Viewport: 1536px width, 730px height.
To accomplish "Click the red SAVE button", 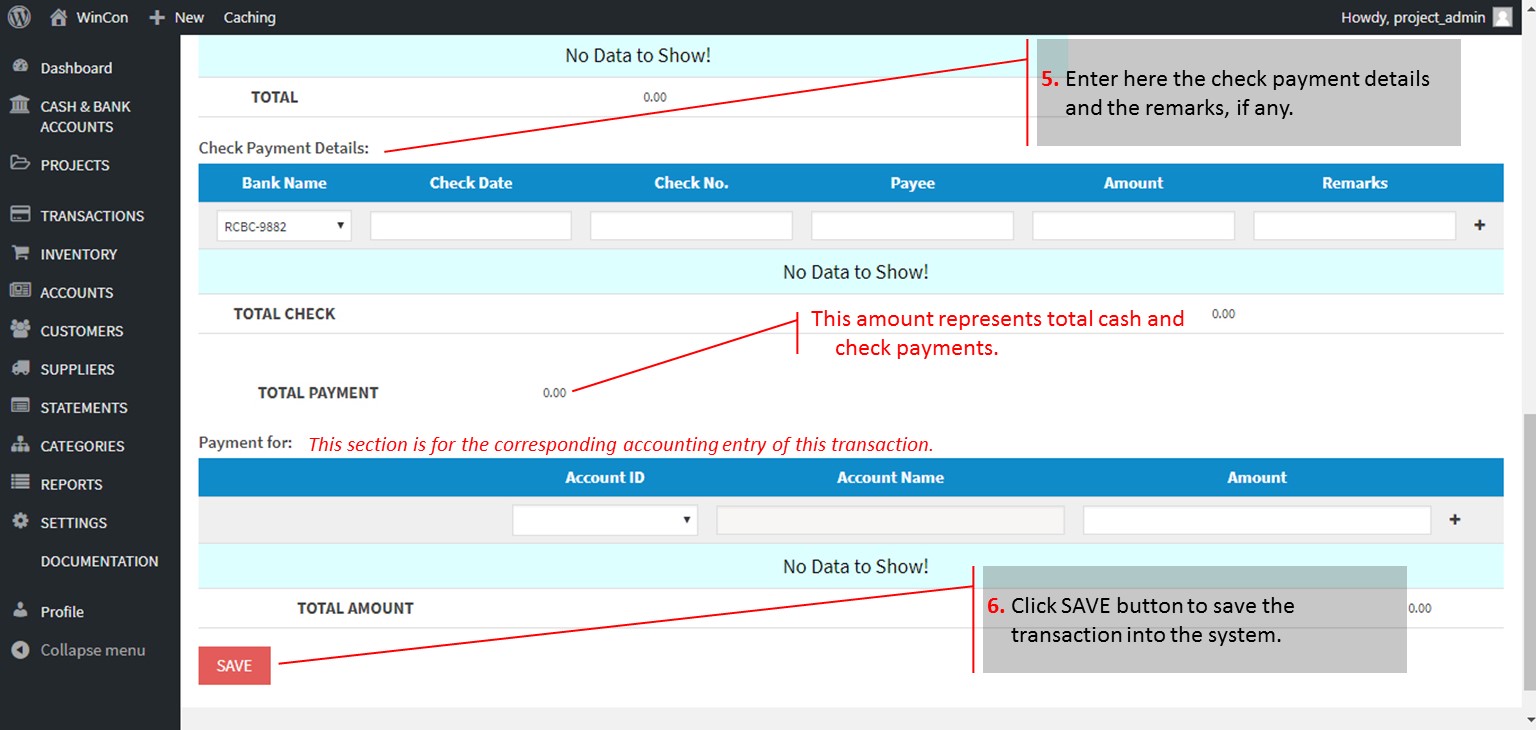I will (x=234, y=666).
